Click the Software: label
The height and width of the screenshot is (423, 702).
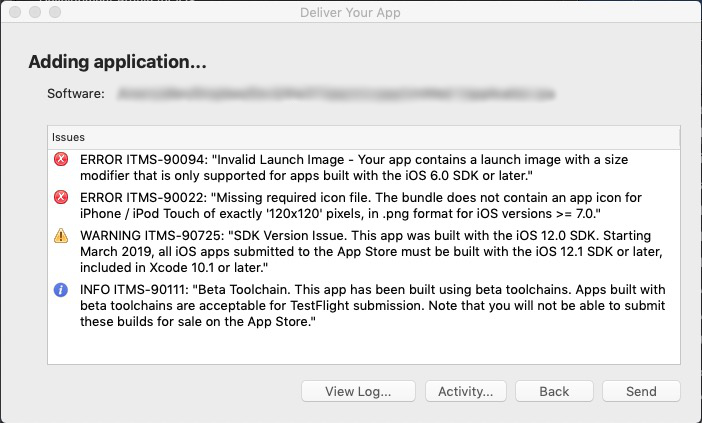point(75,94)
